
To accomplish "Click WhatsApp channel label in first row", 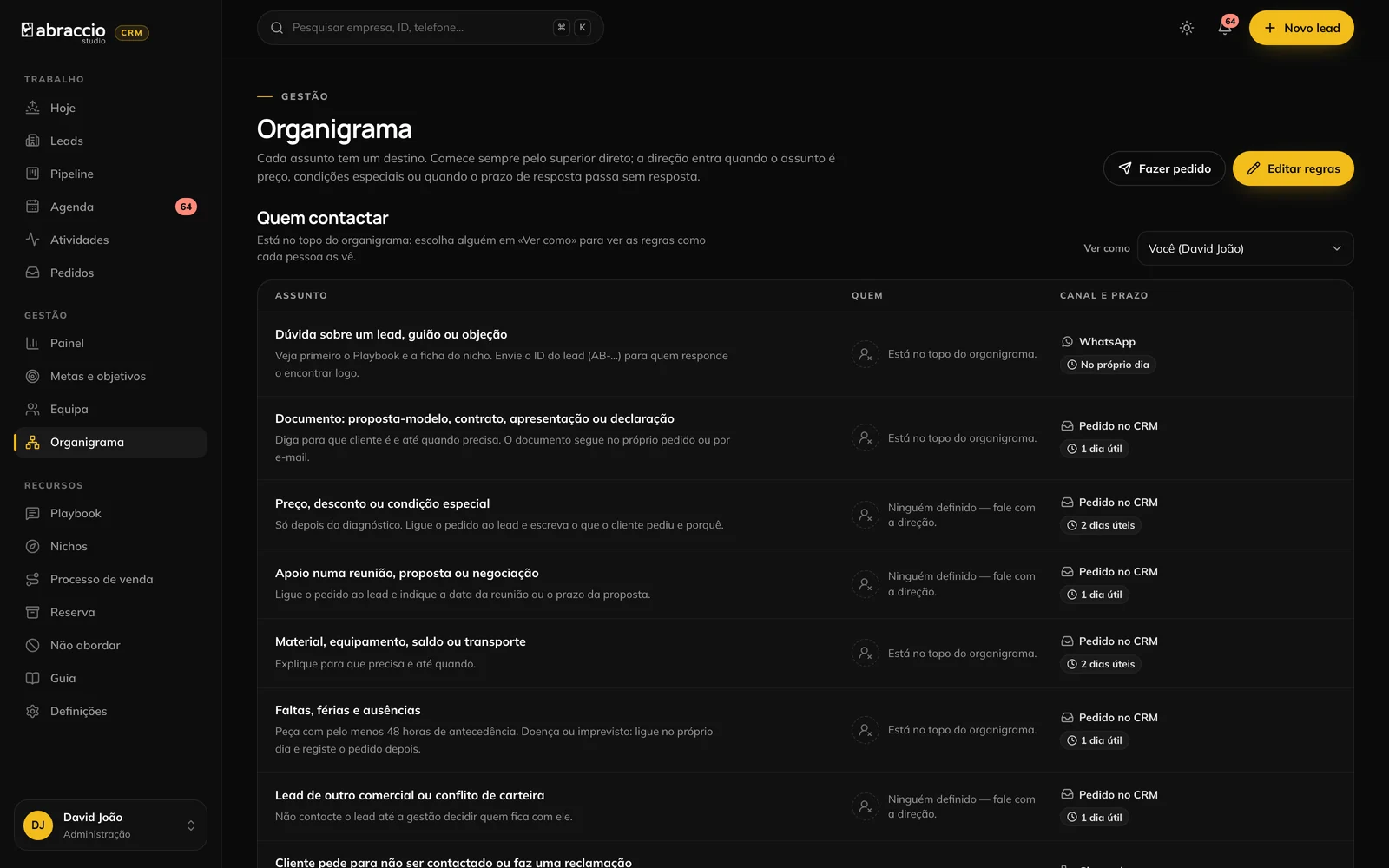I will (1107, 342).
